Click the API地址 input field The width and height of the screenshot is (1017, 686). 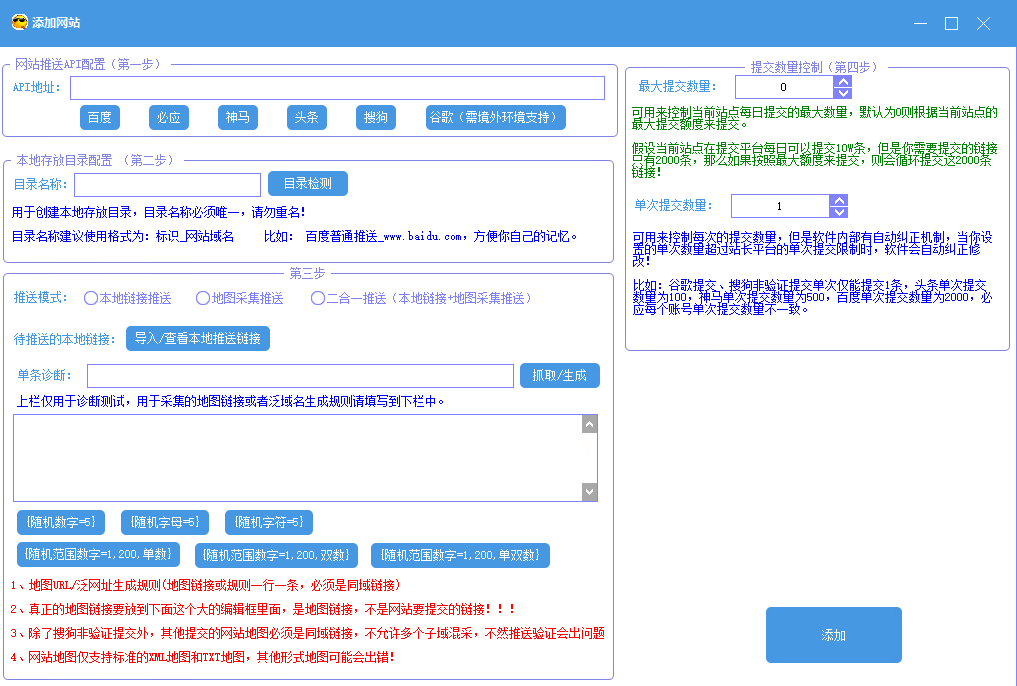tap(337, 88)
